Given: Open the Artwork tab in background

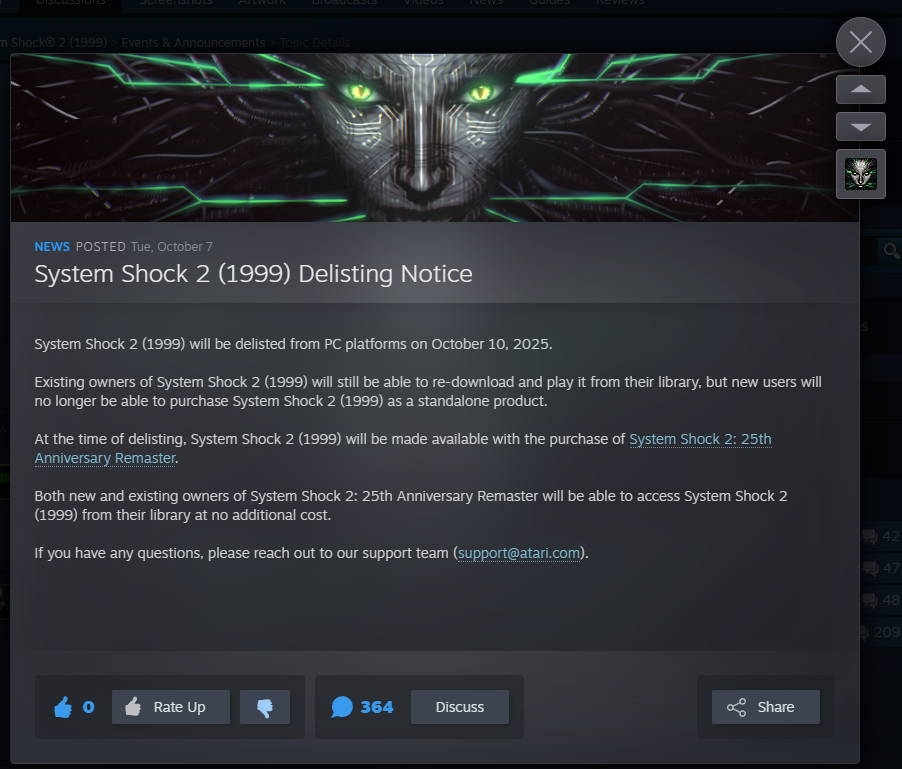Looking at the screenshot, I should (262, 3).
